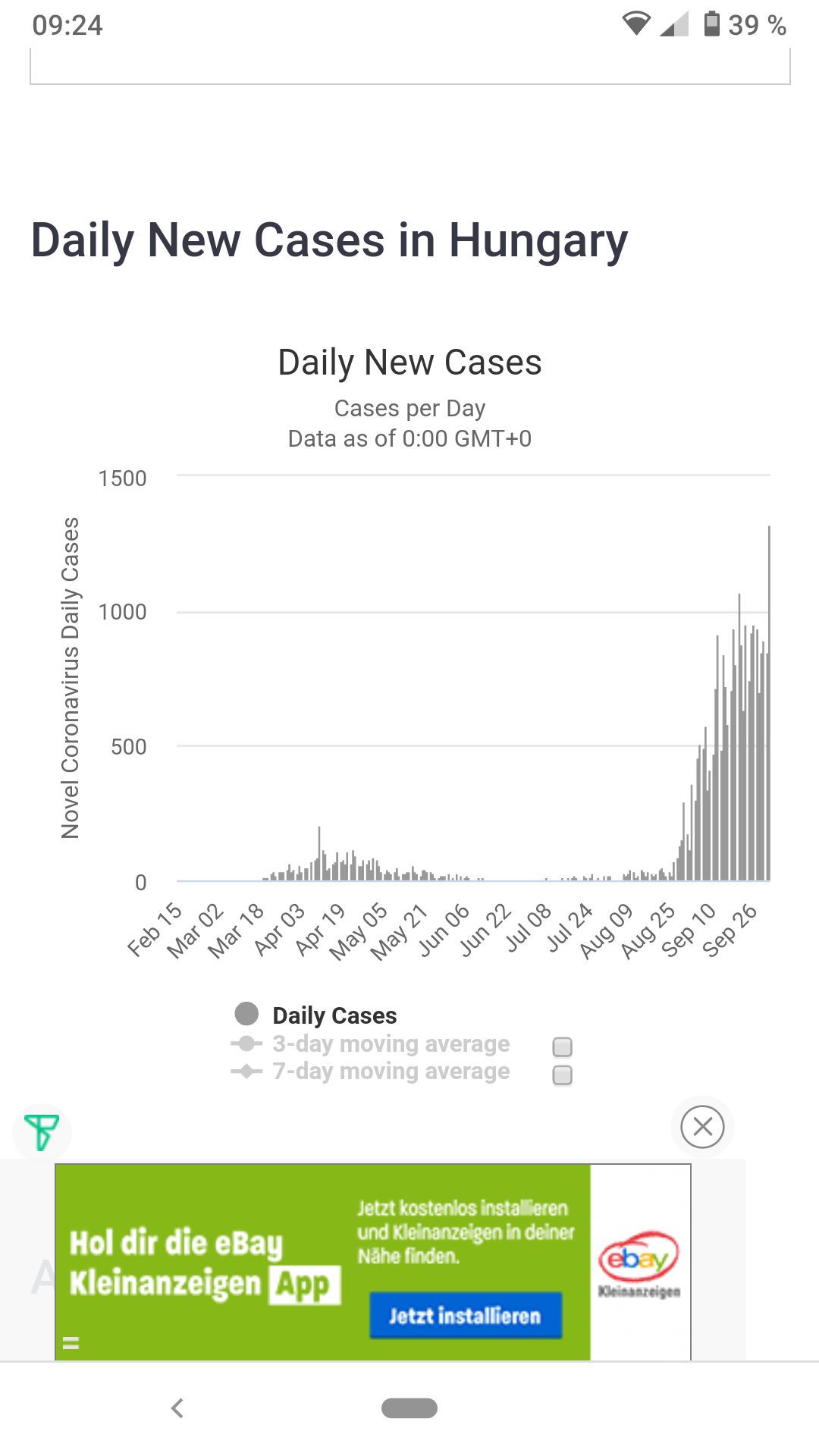Viewport: 819px width, 1456px height.
Task: Enable the 3-day moving average checkbox
Action: click(x=563, y=1047)
